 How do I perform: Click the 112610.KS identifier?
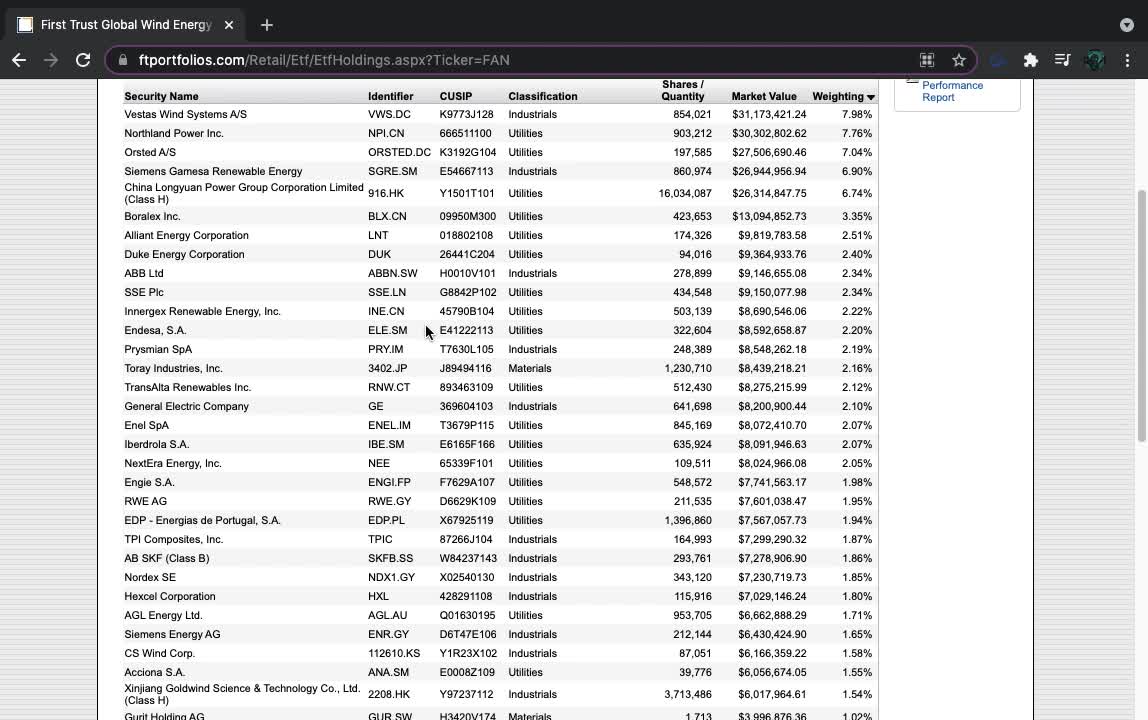[x=394, y=654]
